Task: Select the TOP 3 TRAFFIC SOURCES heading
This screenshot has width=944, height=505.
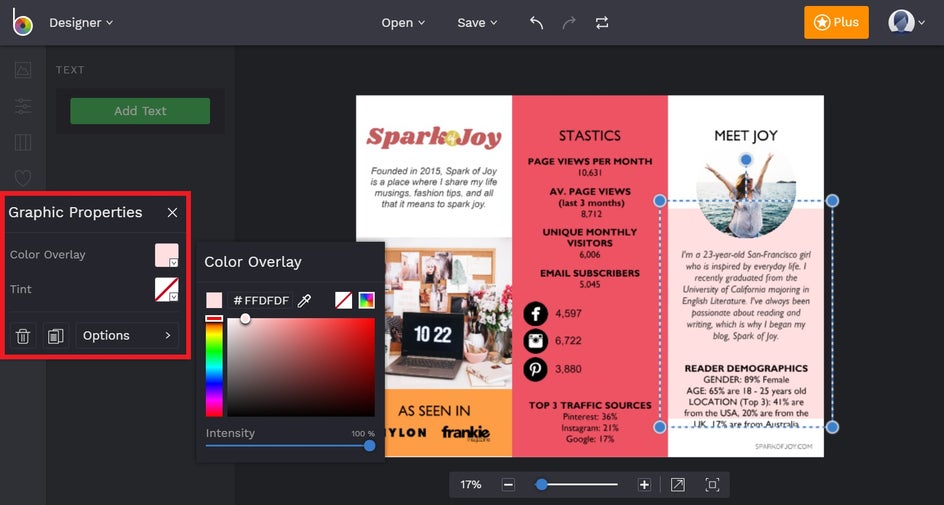Action: pyautogui.click(x=590, y=405)
